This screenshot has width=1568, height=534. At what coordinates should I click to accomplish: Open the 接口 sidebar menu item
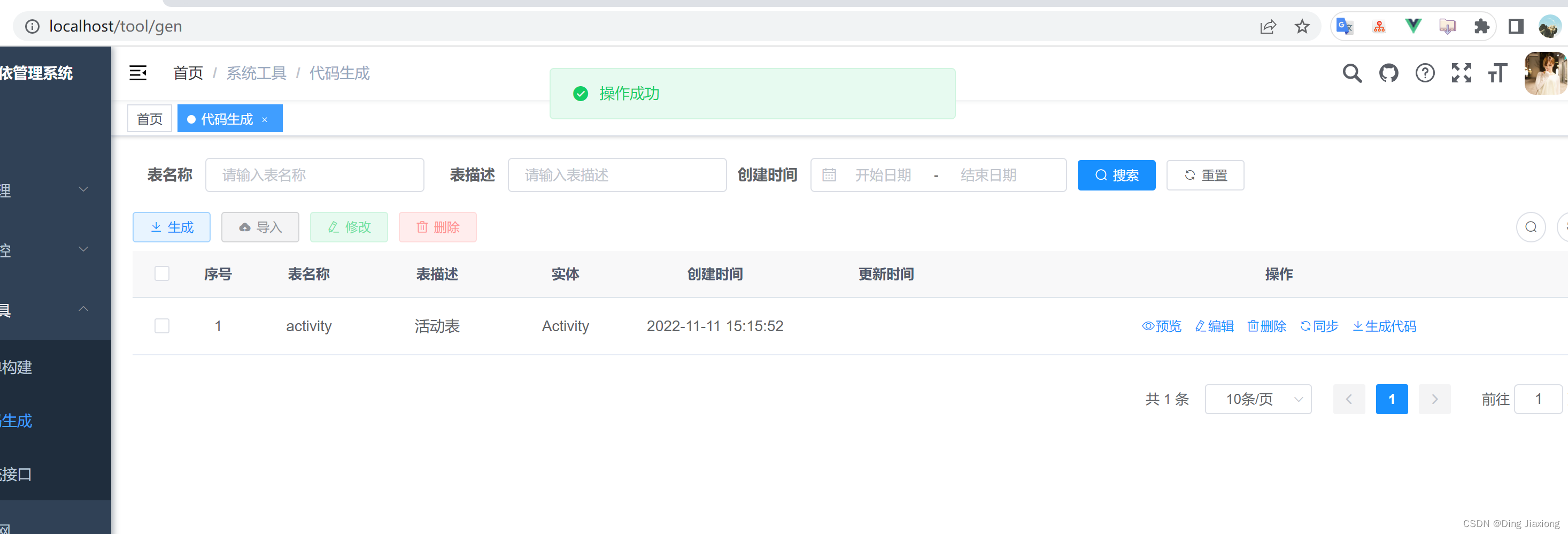56,474
